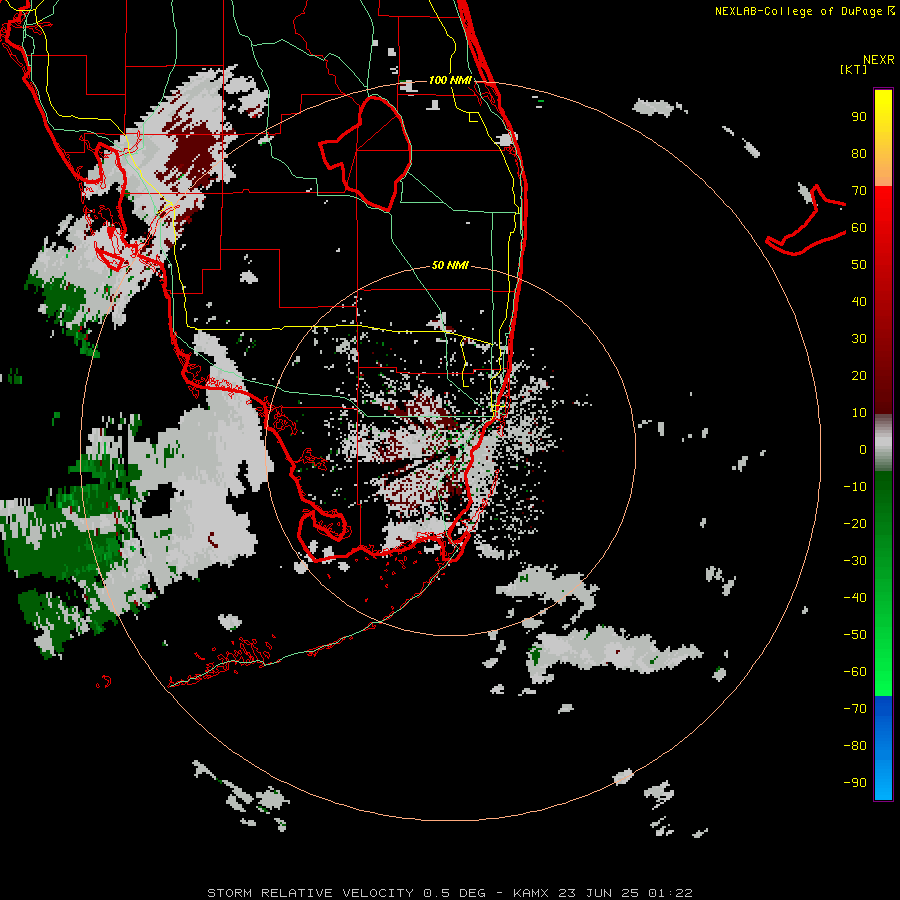Click the 01:22 timestamp in the footer
900x900 pixels.
[x=670, y=893]
